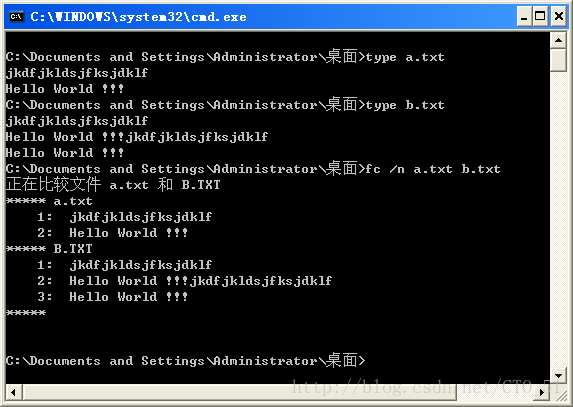Click the 'type a.txt' command text
The width and height of the screenshot is (573, 407).
tap(405, 57)
